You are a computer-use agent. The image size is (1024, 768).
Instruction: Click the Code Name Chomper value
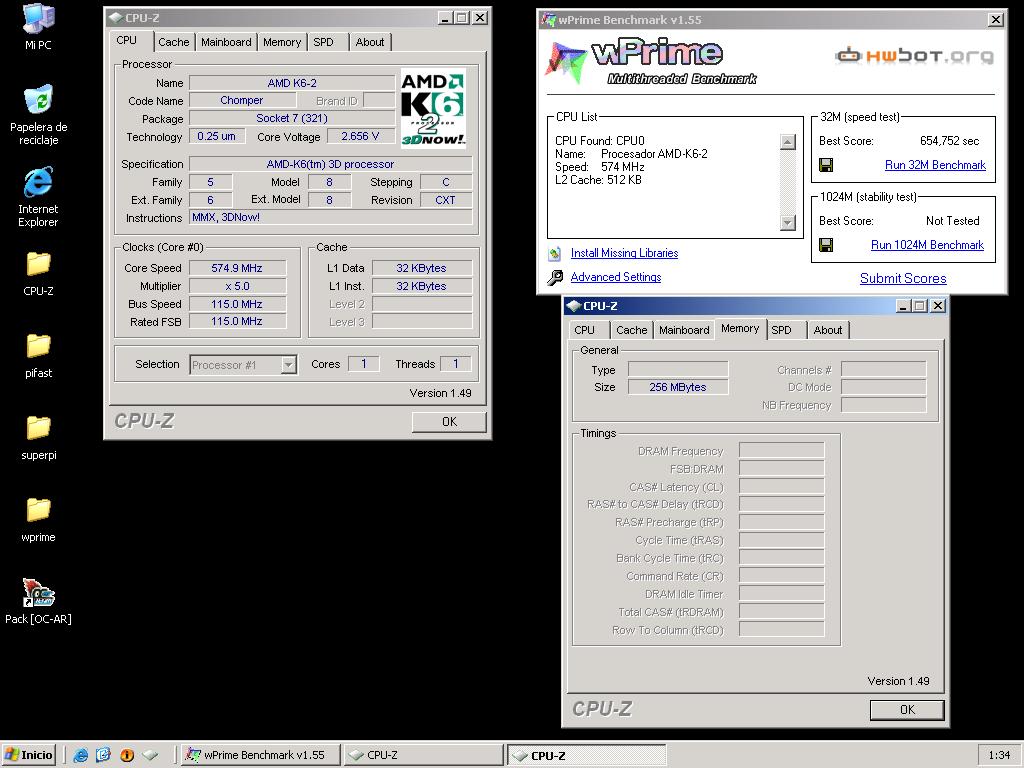(x=242, y=101)
